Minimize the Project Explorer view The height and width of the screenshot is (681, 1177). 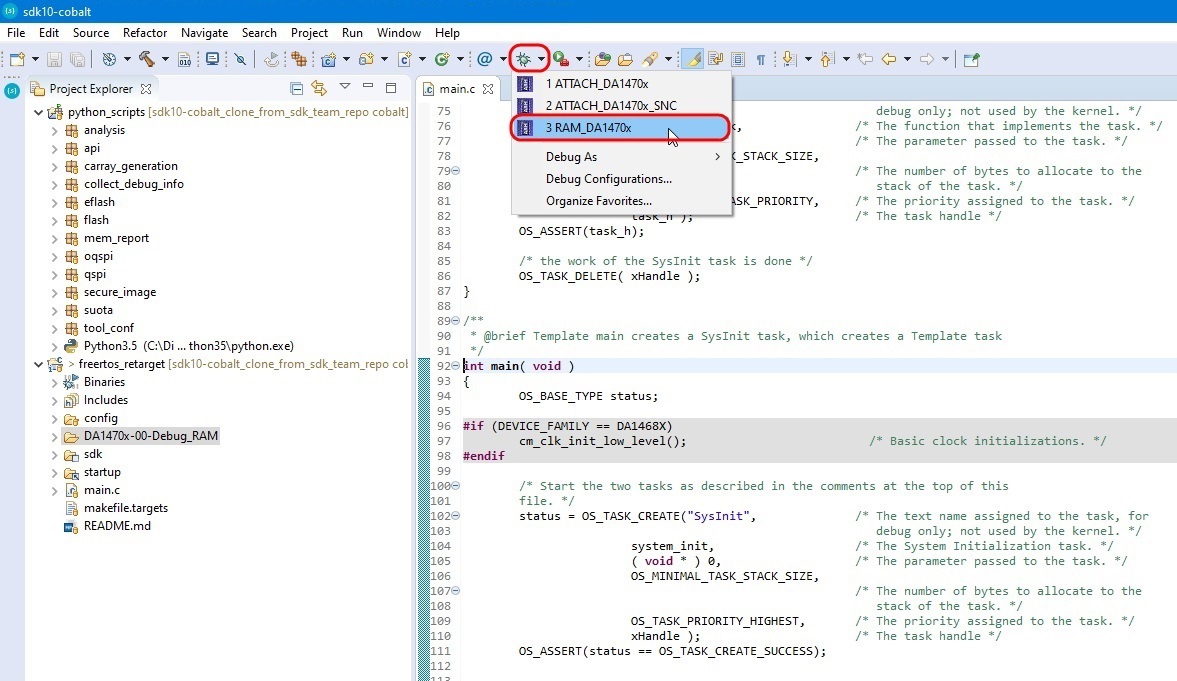point(368,87)
